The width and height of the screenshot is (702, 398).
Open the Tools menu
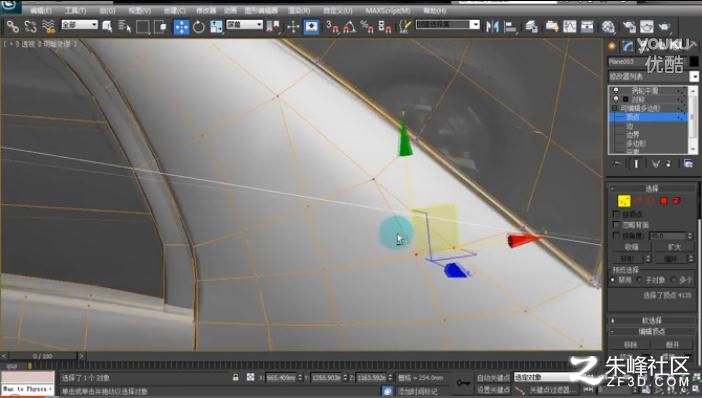(x=76, y=10)
